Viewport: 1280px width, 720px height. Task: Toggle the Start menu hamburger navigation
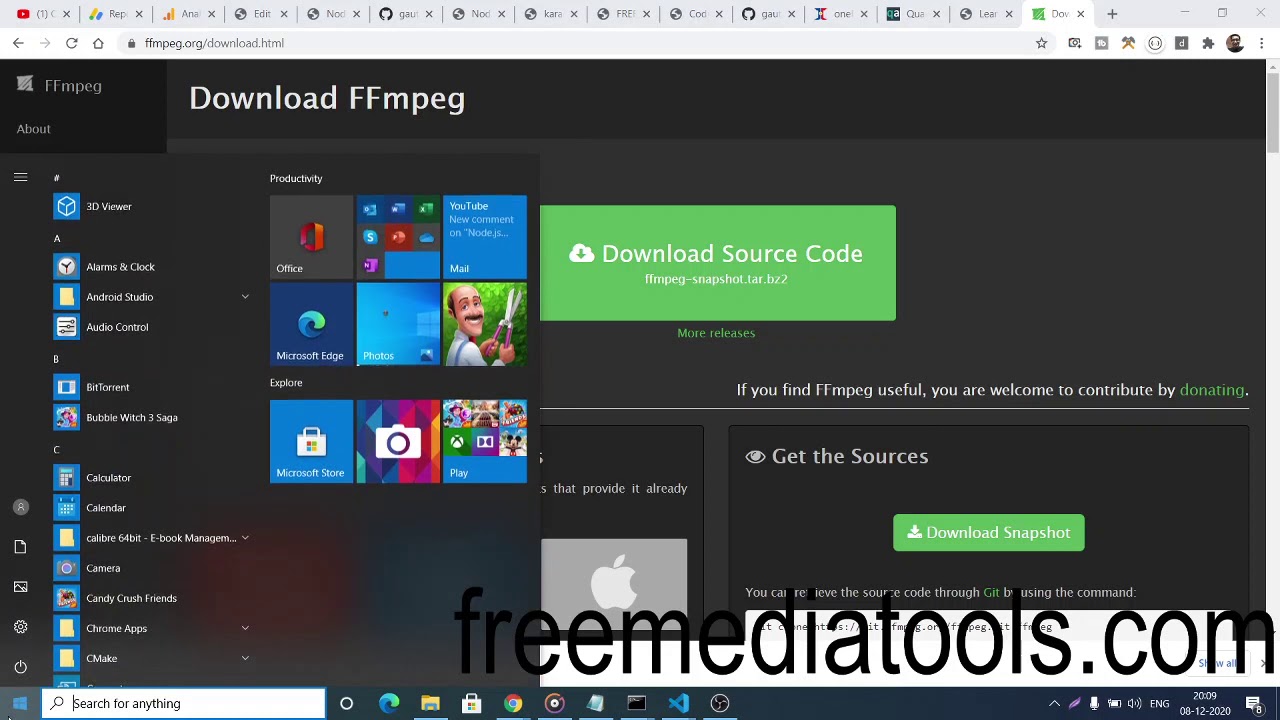20,177
